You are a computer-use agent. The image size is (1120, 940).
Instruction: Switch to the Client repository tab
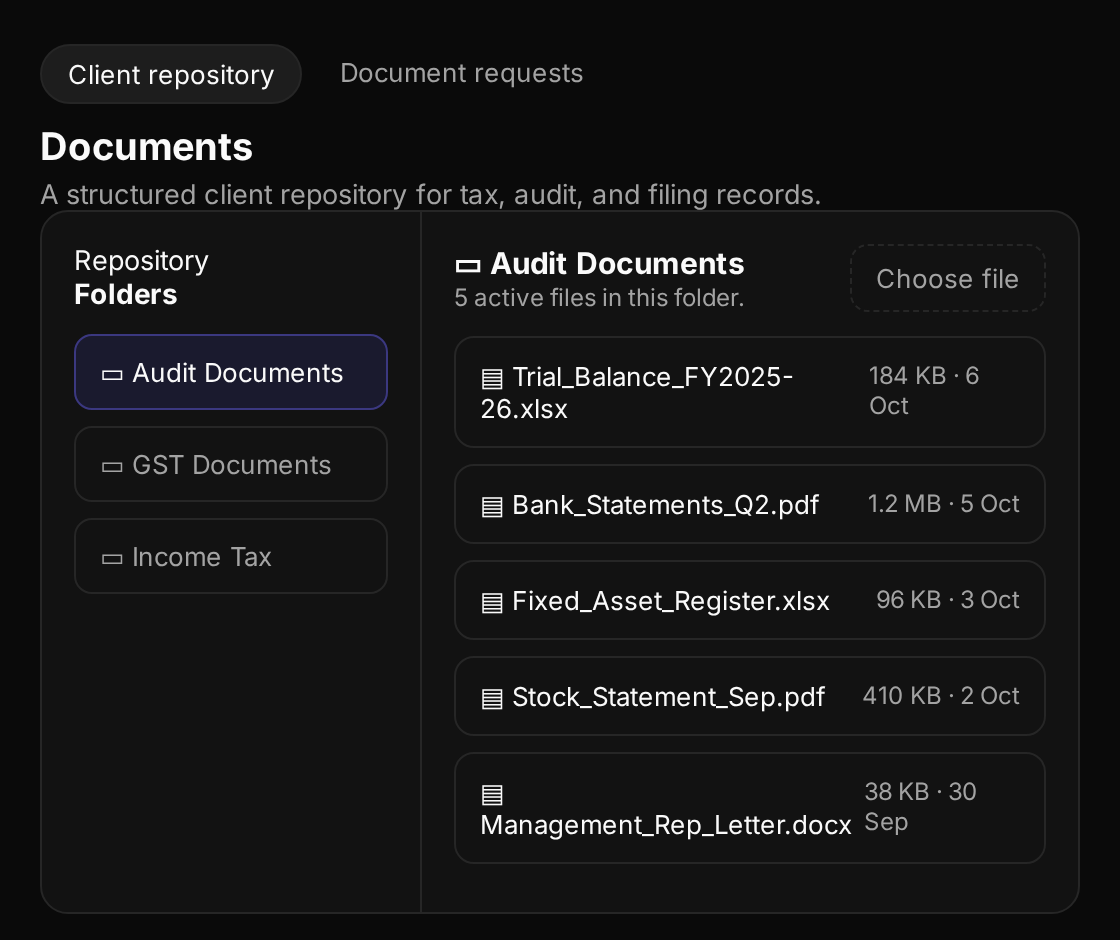coord(171,74)
